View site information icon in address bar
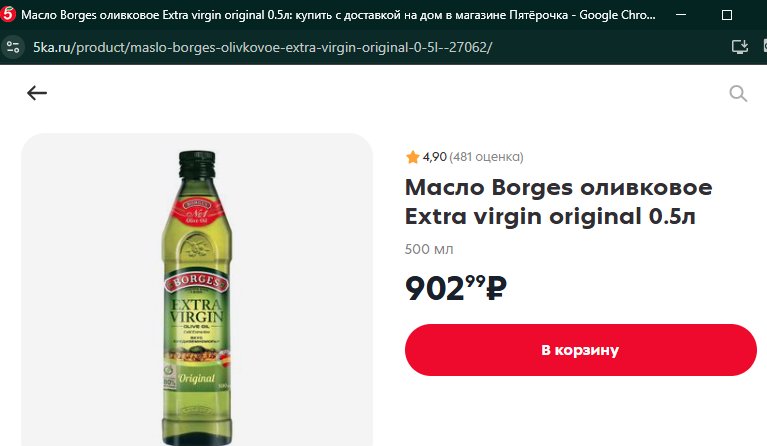This screenshot has height=446, width=767. tap(13, 47)
